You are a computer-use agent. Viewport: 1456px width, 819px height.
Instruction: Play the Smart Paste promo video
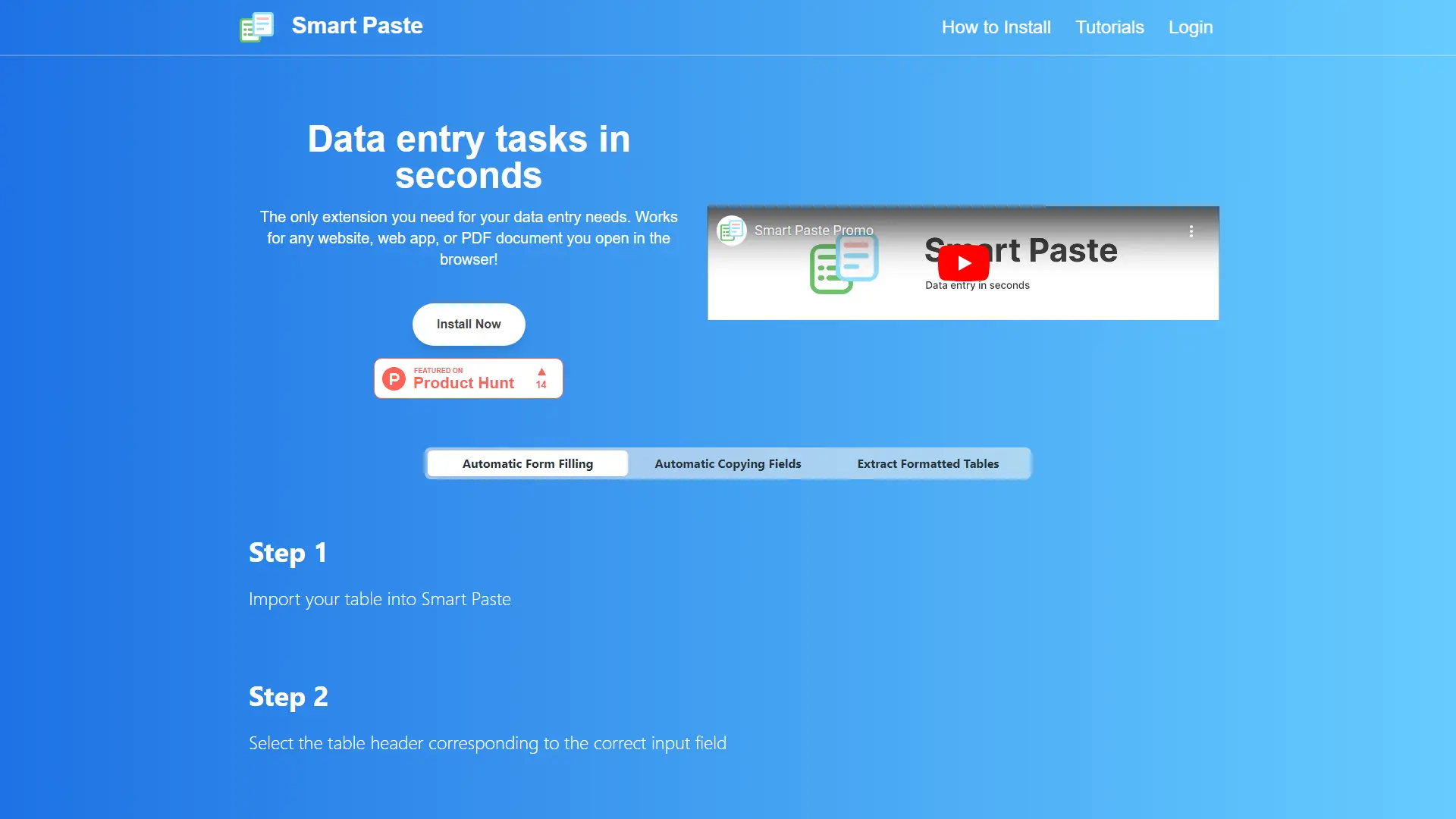pos(963,263)
